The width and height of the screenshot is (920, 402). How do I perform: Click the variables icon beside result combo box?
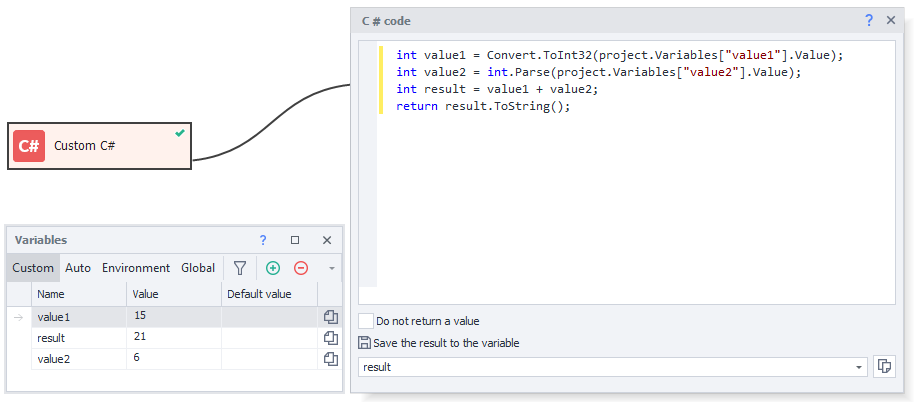883,367
